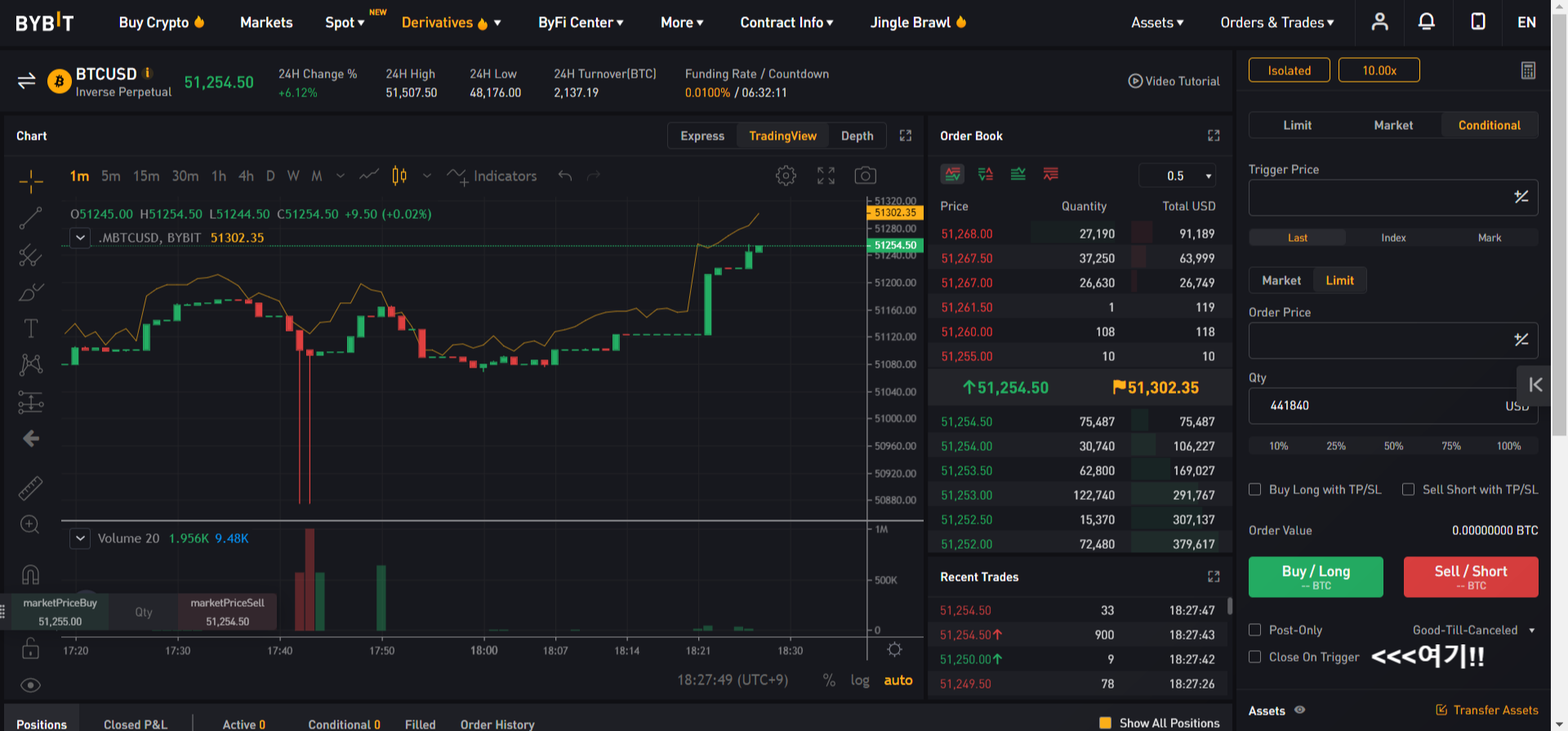Select the zoom in tool
The image size is (1568, 731).
tap(30, 524)
